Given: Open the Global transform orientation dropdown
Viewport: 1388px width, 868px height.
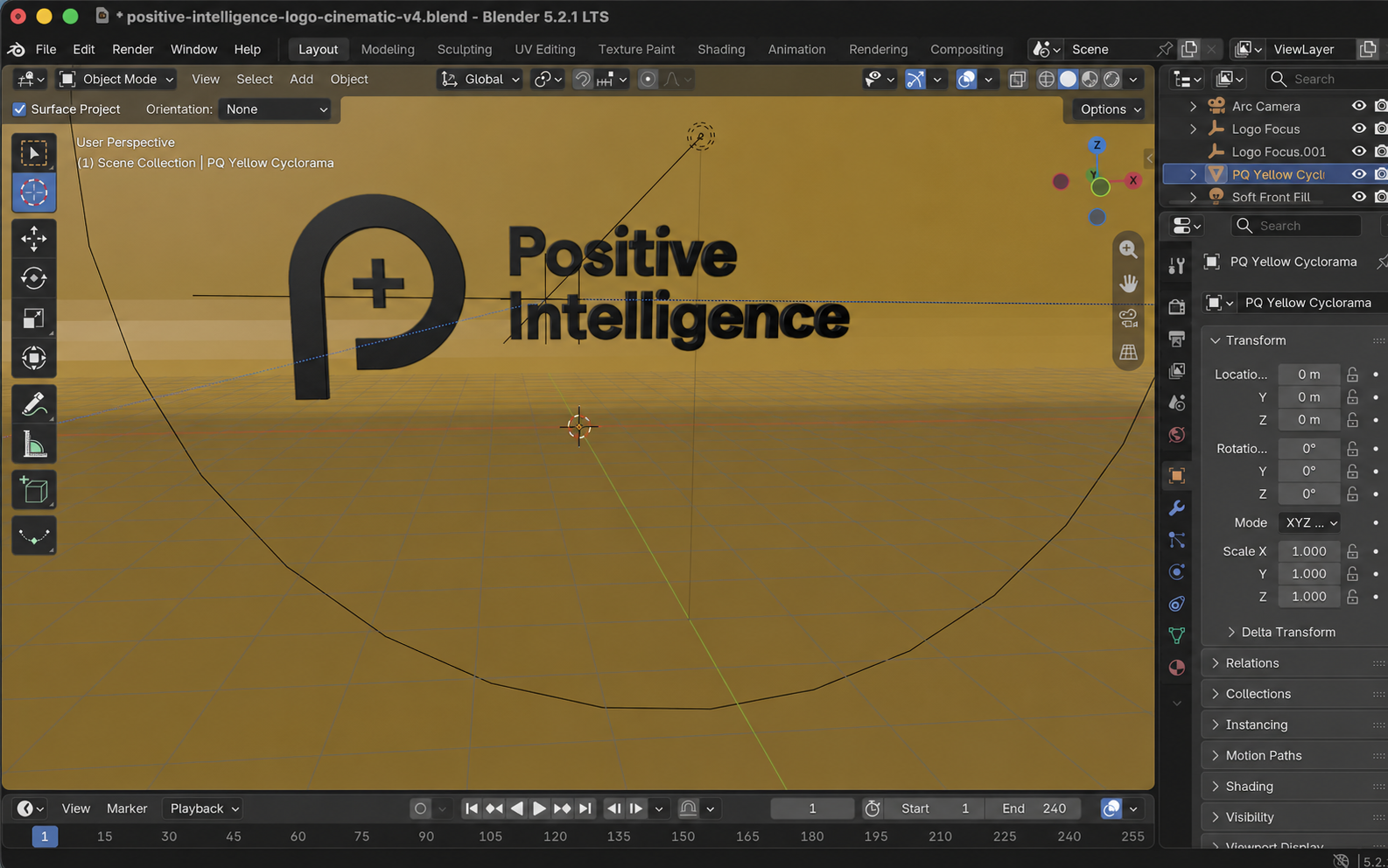Looking at the screenshot, I should coord(480,80).
